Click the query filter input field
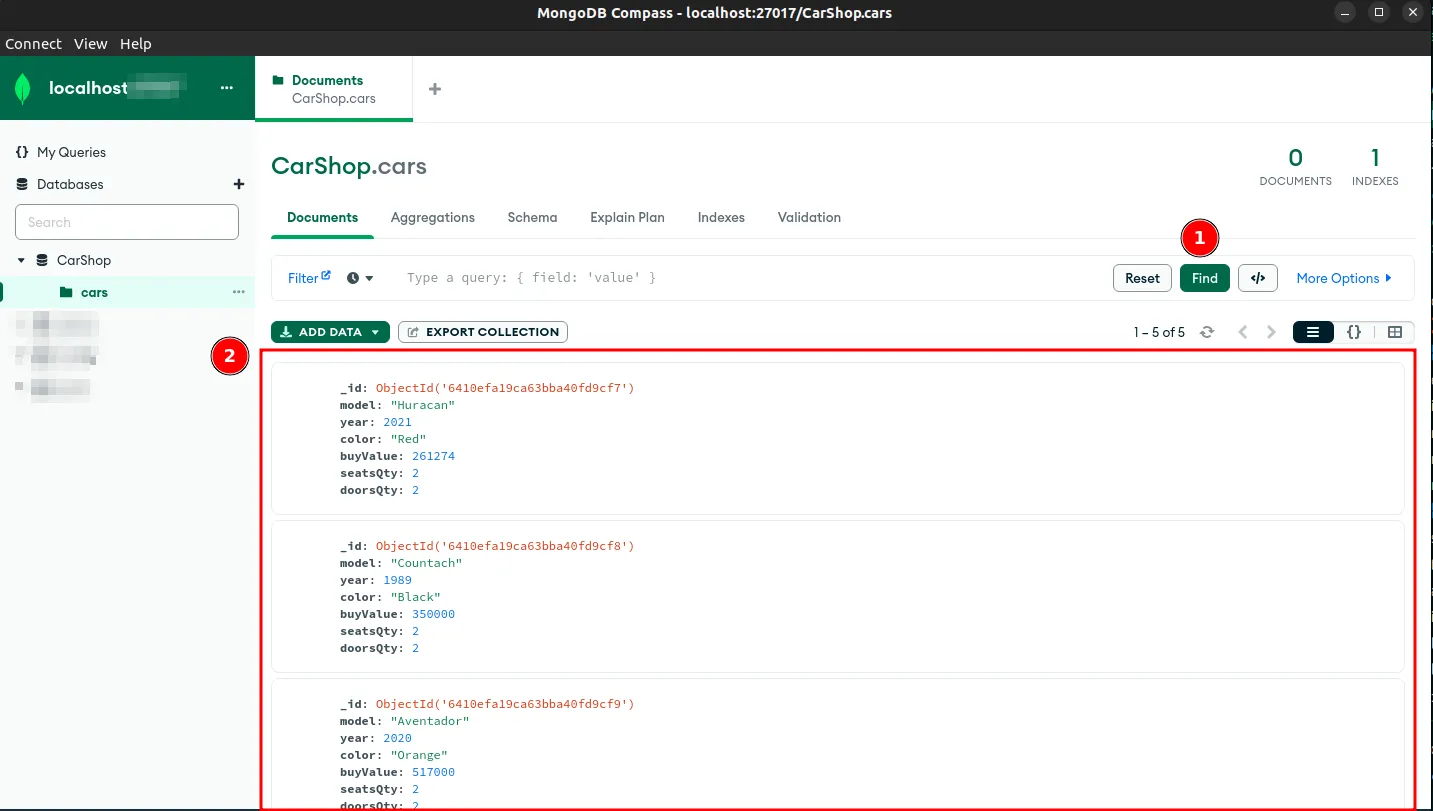Screen dimensions: 1433x811 [750, 278]
